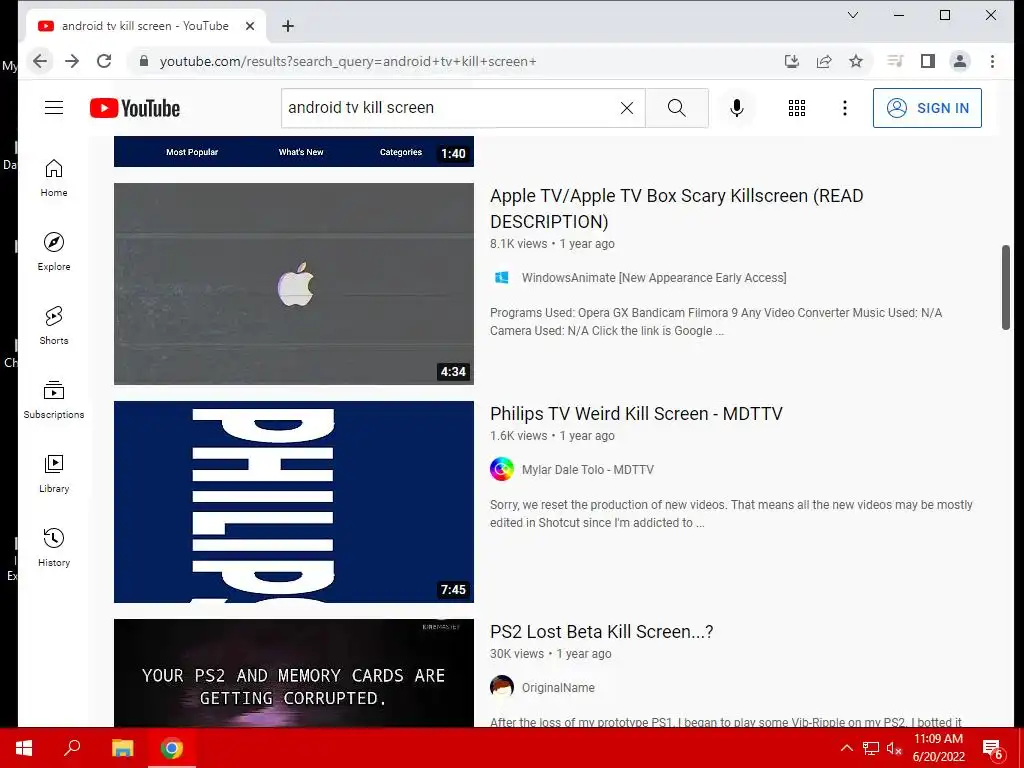Click '8.1K views' metadata text
Image resolution: width=1024 pixels, height=768 pixels.
pyautogui.click(x=519, y=244)
